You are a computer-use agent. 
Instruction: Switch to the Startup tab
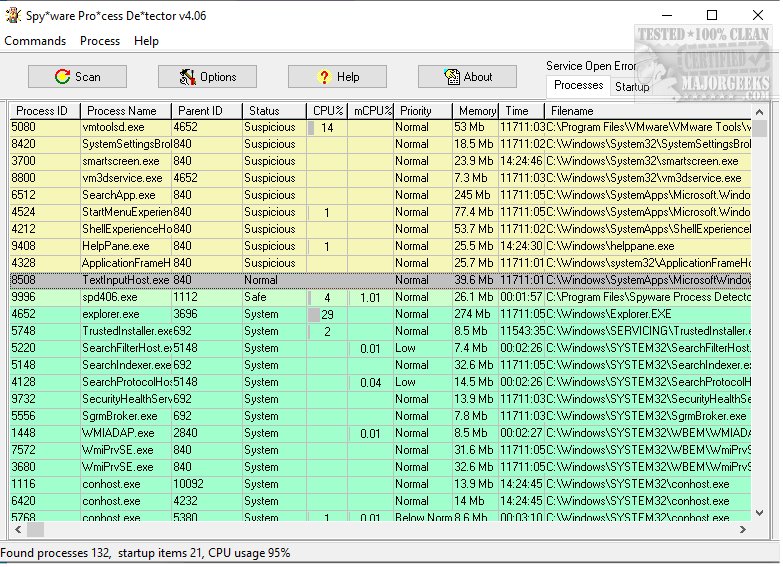point(632,87)
